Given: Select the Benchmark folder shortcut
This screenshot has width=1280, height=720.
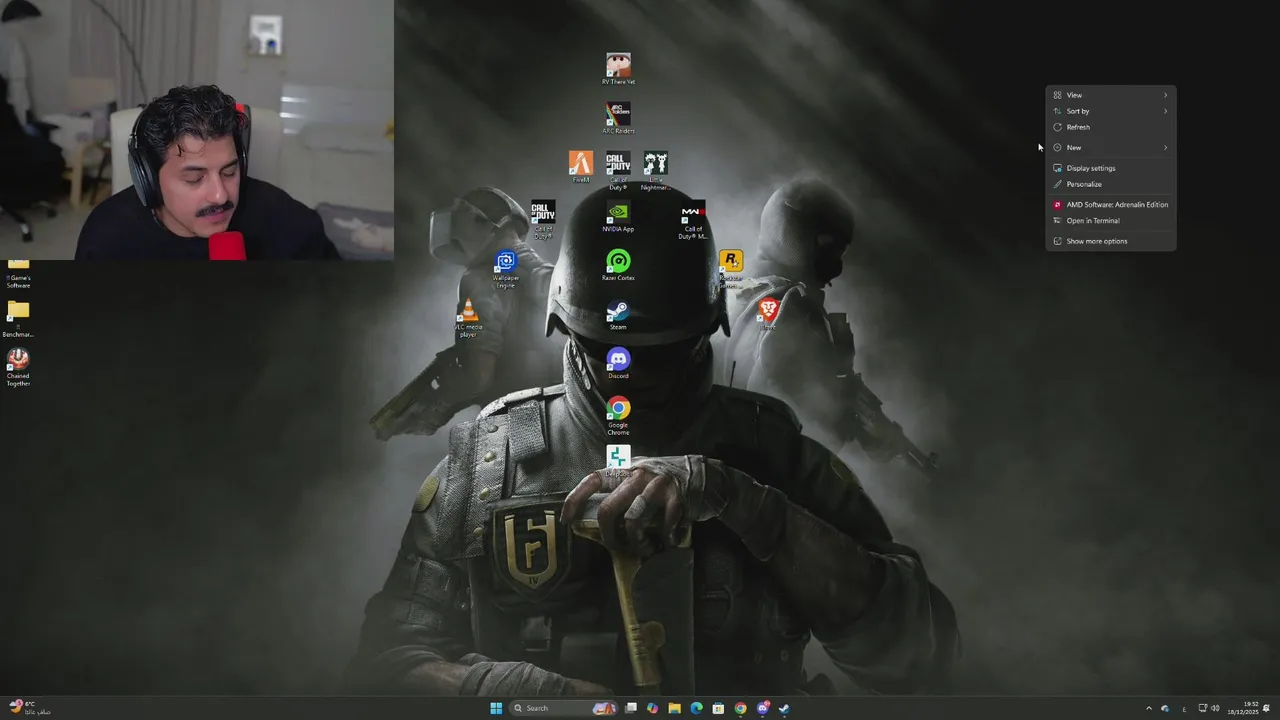Looking at the screenshot, I should pyautogui.click(x=18, y=319).
